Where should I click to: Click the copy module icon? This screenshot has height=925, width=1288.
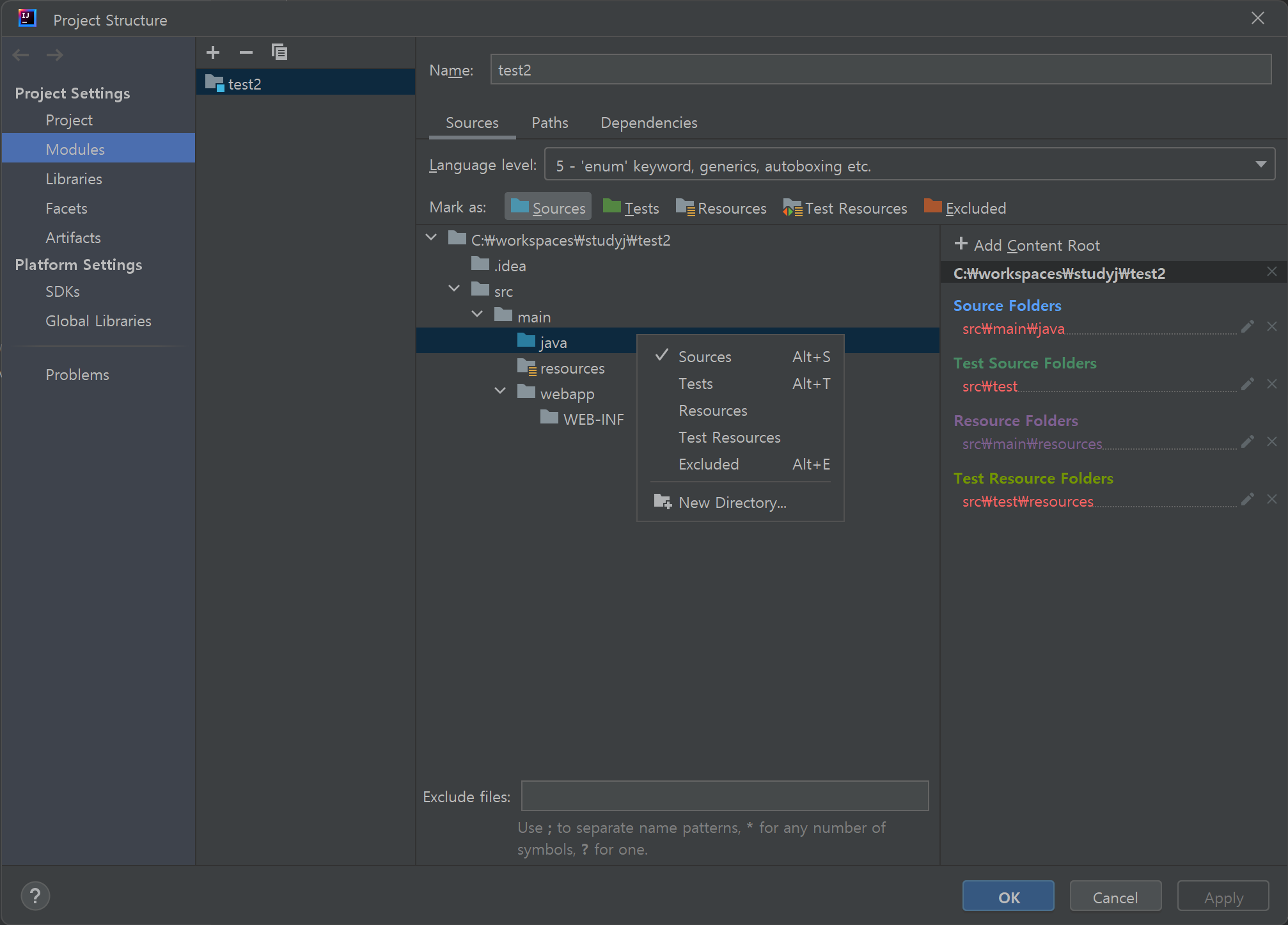279,52
